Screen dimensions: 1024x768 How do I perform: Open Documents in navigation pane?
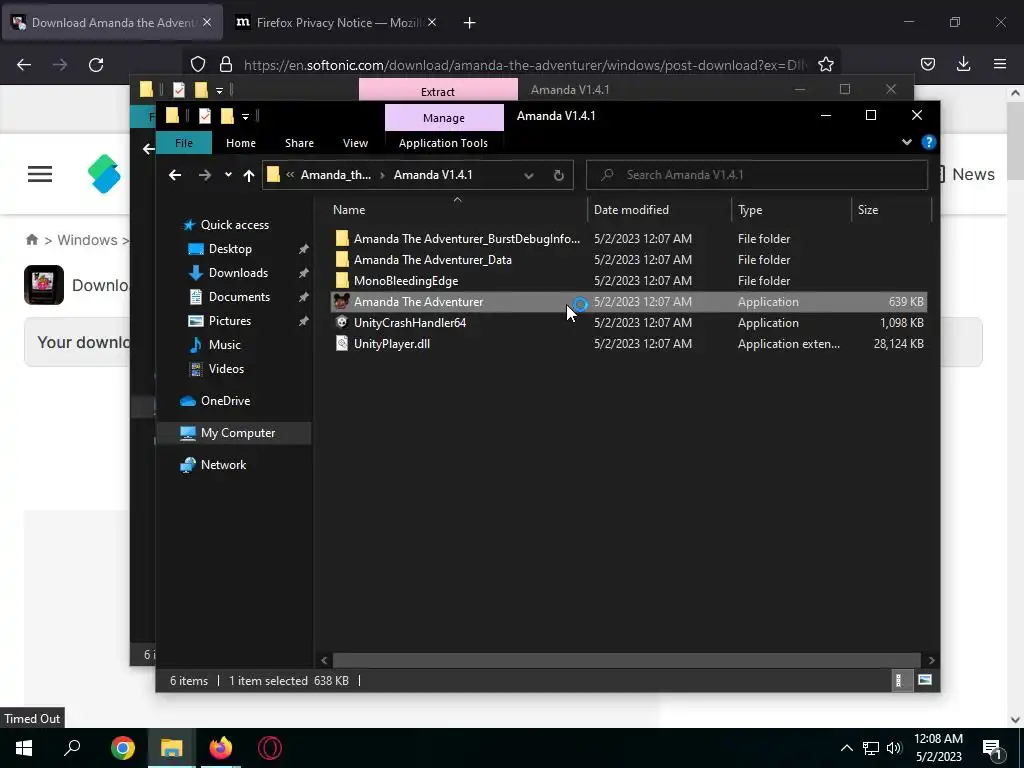pyautogui.click(x=239, y=297)
